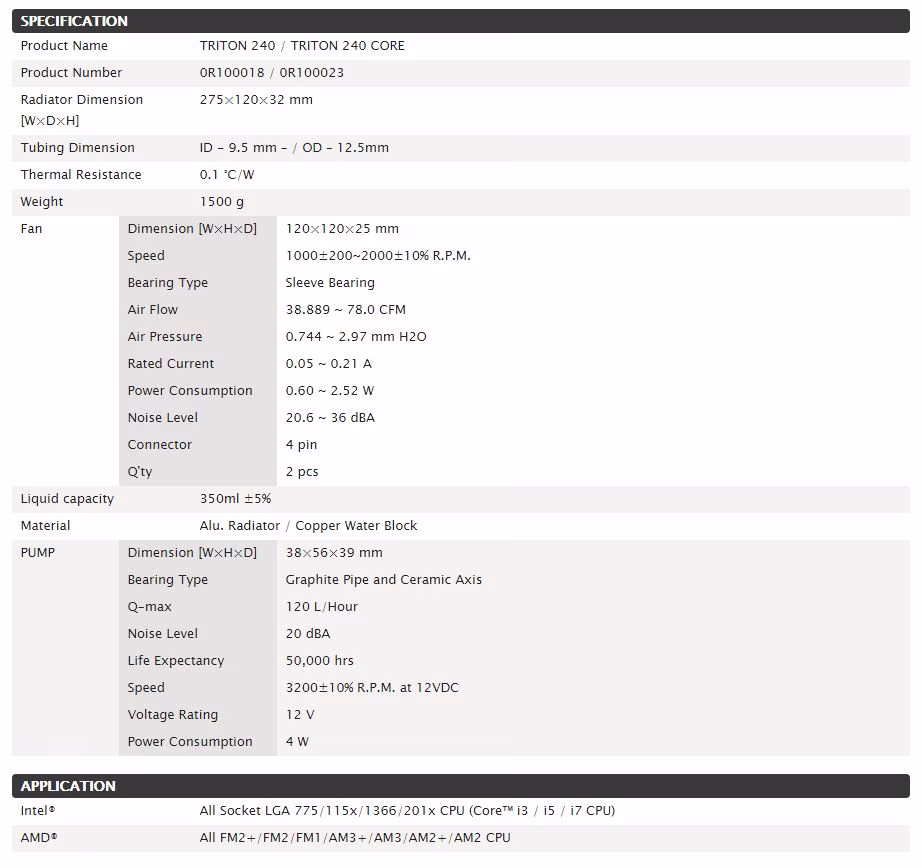922x868 pixels.
Task: Click the SPECIFICATION section header
Action: (x=460, y=21)
